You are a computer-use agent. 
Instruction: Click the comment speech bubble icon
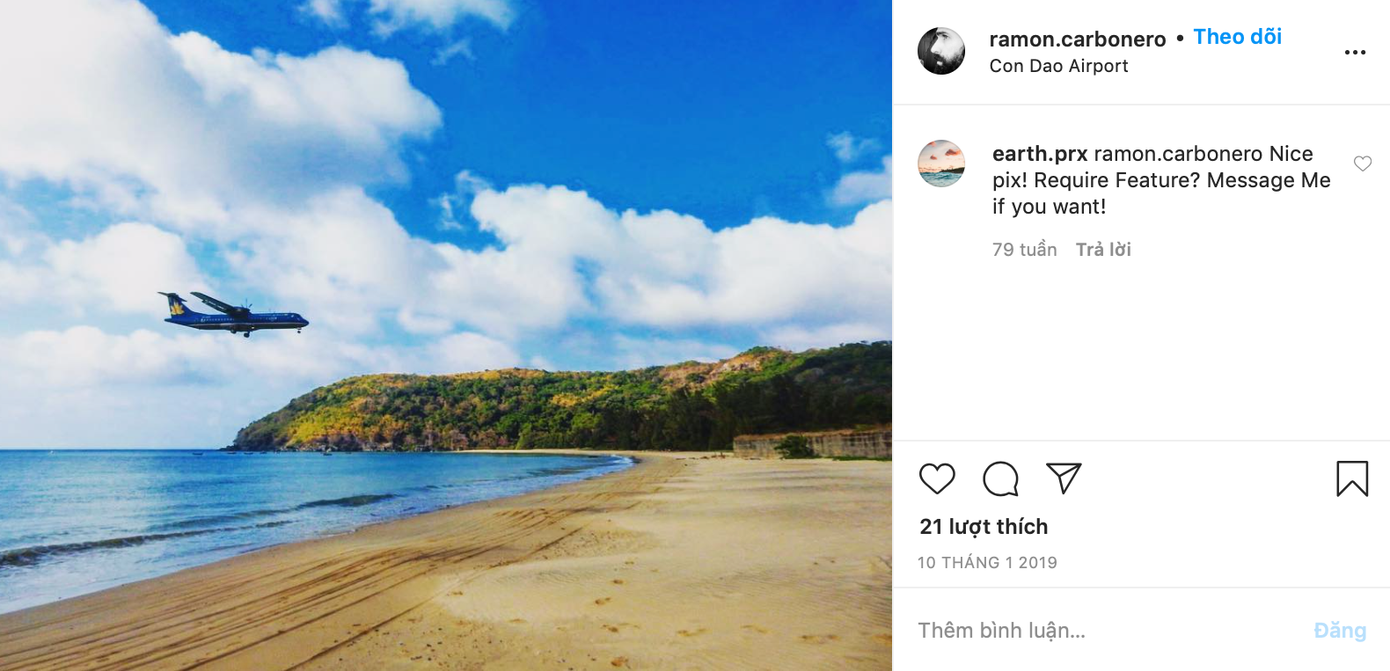coord(1000,479)
